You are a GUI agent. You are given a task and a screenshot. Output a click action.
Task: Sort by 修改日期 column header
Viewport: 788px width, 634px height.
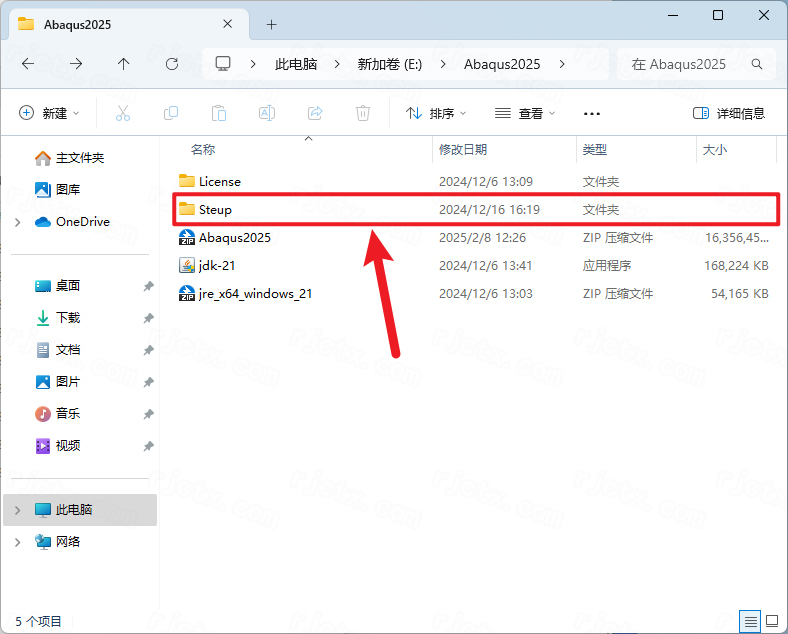tap(463, 149)
